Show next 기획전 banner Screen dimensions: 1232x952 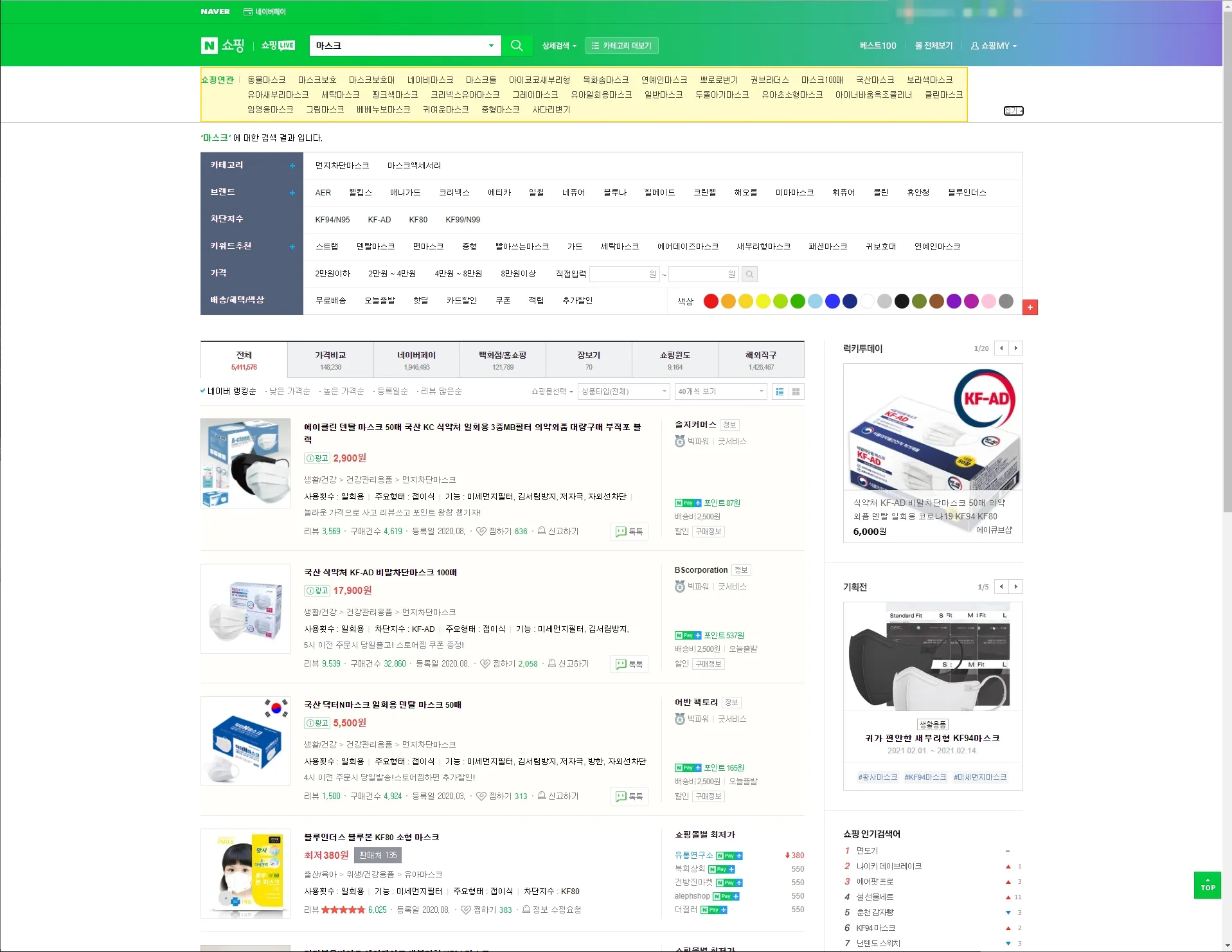click(1016, 587)
